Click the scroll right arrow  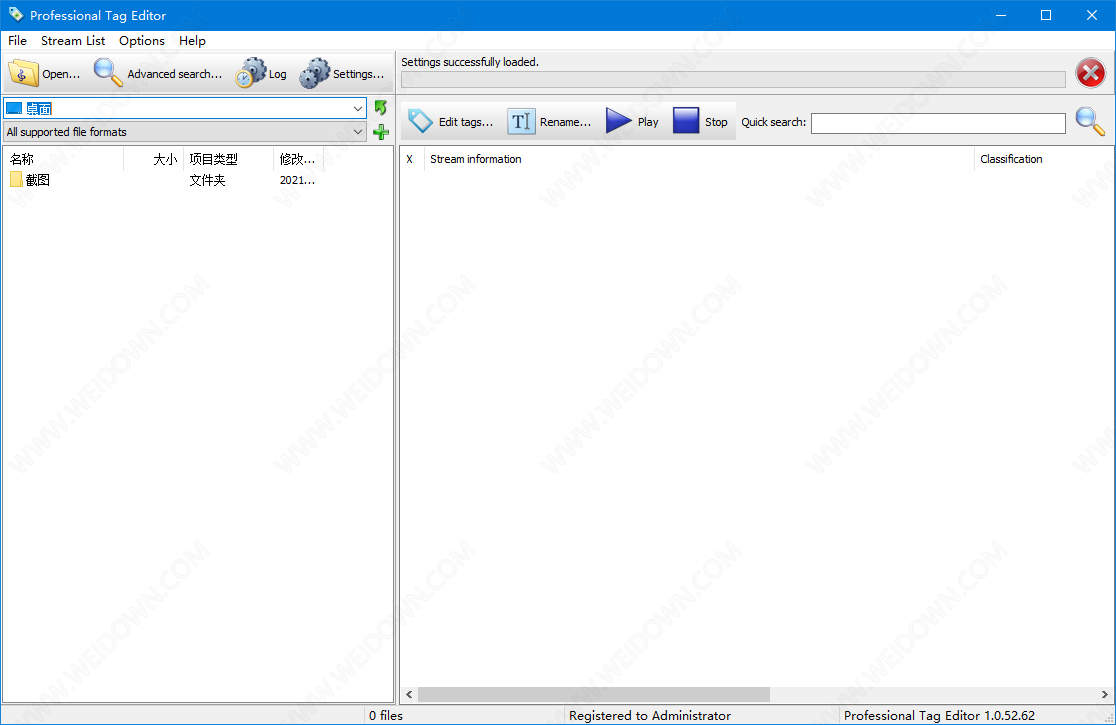click(x=1104, y=694)
